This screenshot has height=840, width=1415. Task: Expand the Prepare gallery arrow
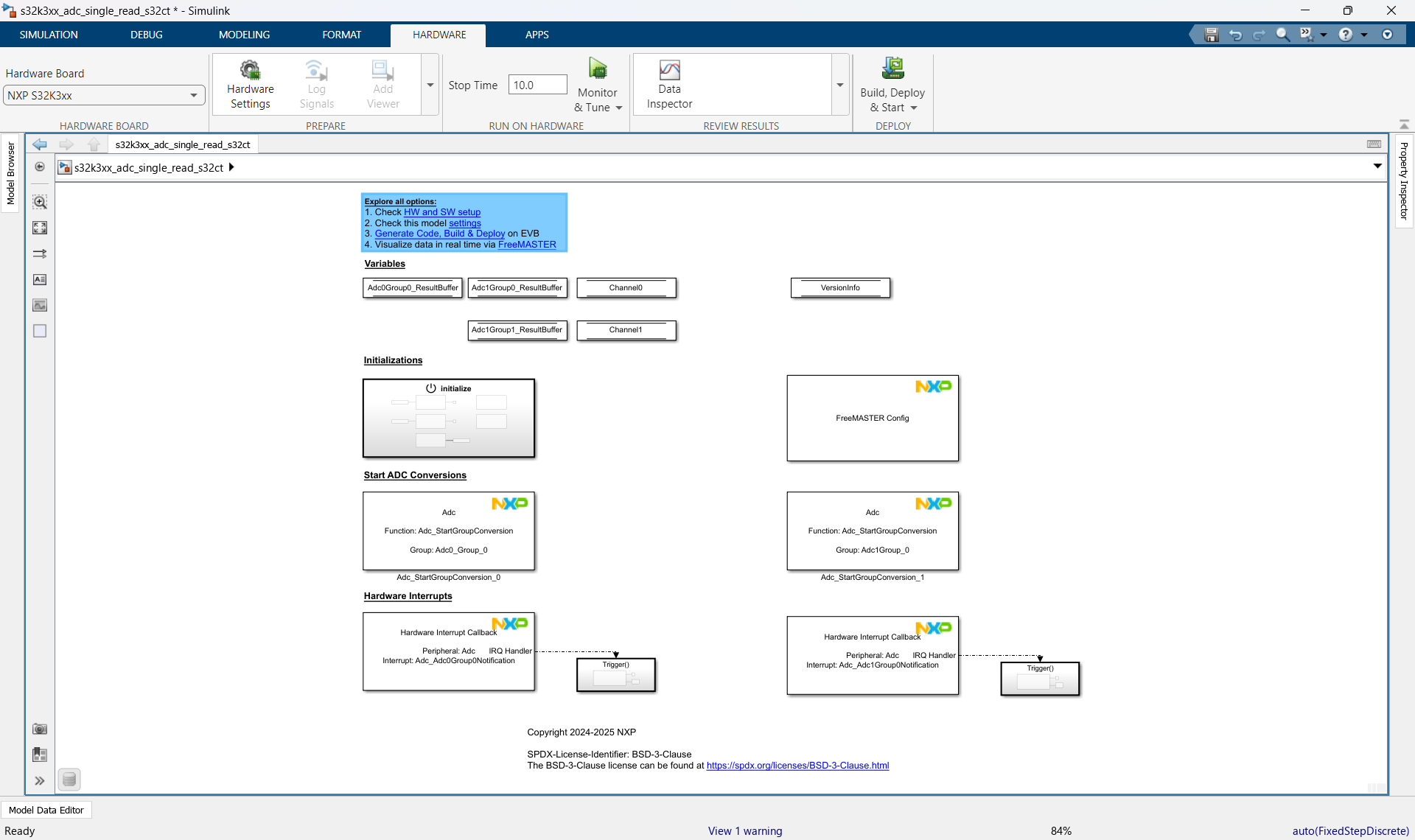click(430, 85)
